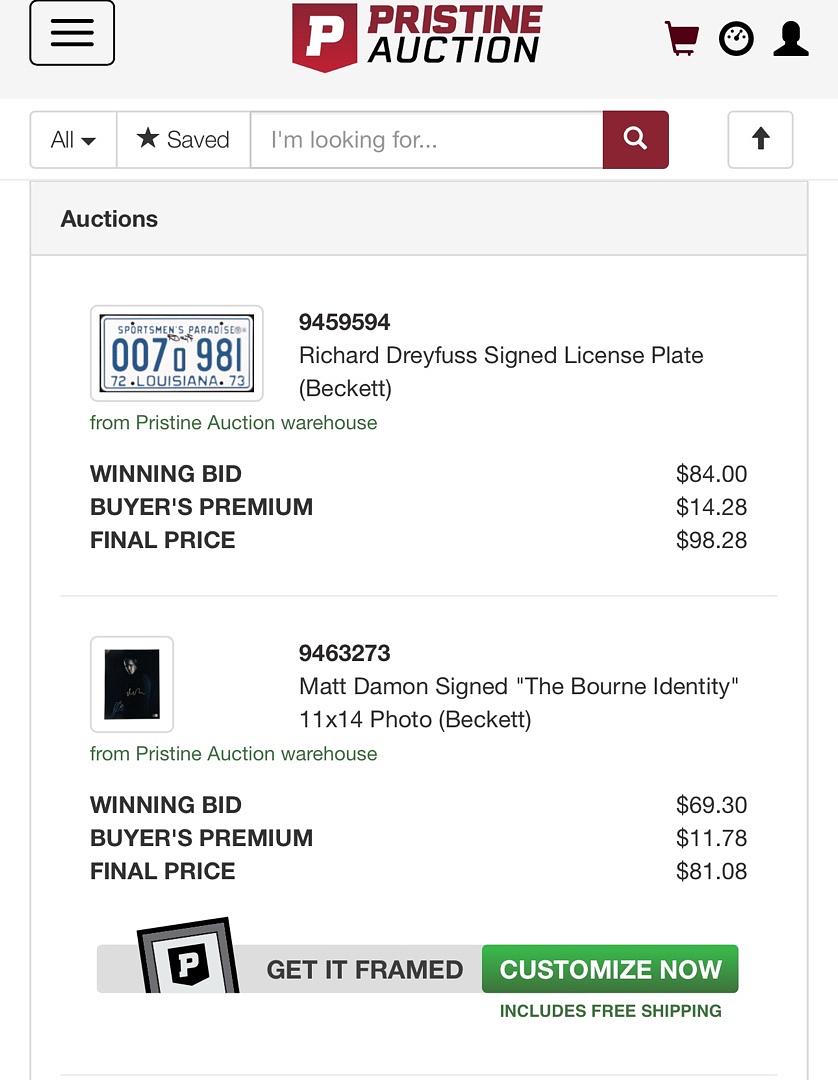Click the Get It Framed banner
The width and height of the screenshot is (838, 1080).
(365, 969)
